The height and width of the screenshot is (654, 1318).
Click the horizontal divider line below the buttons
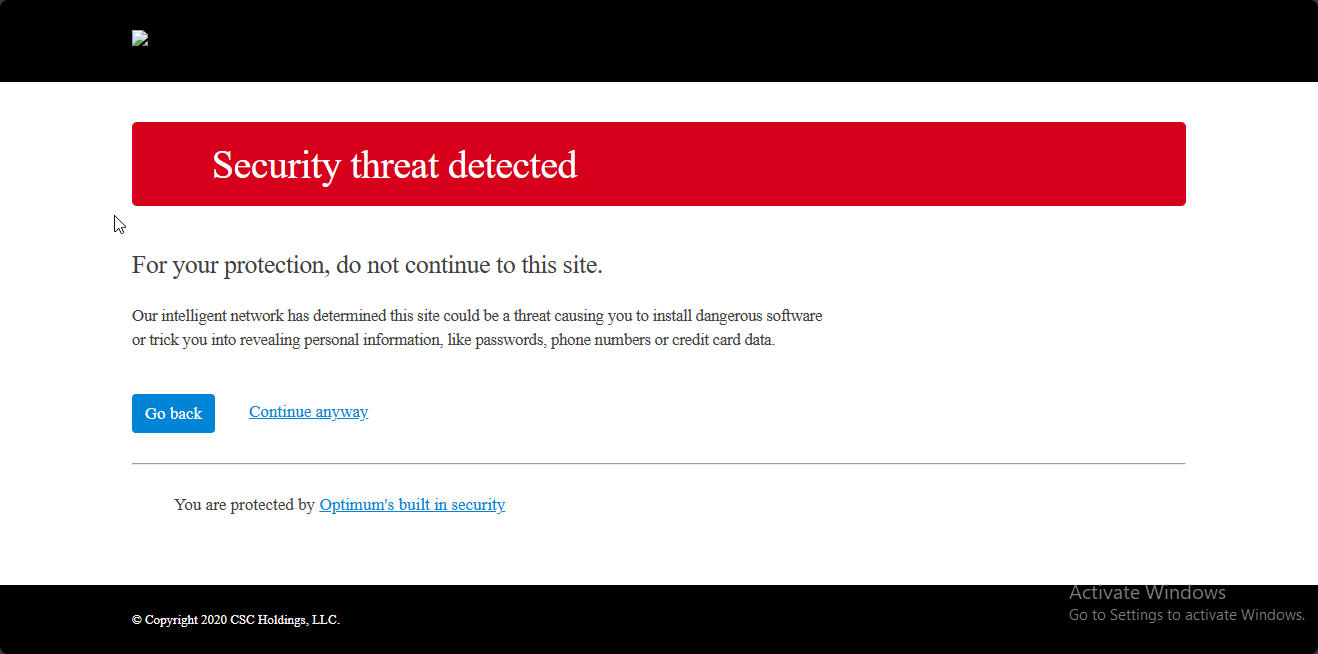[x=658, y=464]
